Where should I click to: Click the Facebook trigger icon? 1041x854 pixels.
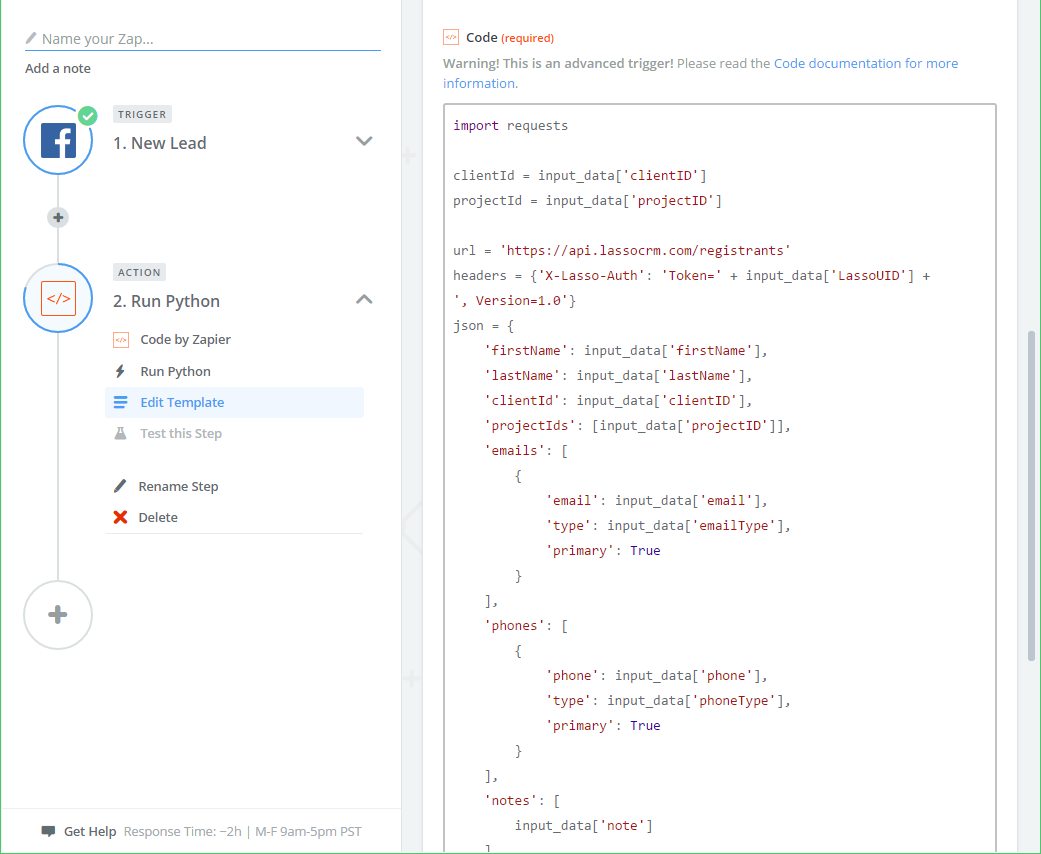(x=58, y=142)
